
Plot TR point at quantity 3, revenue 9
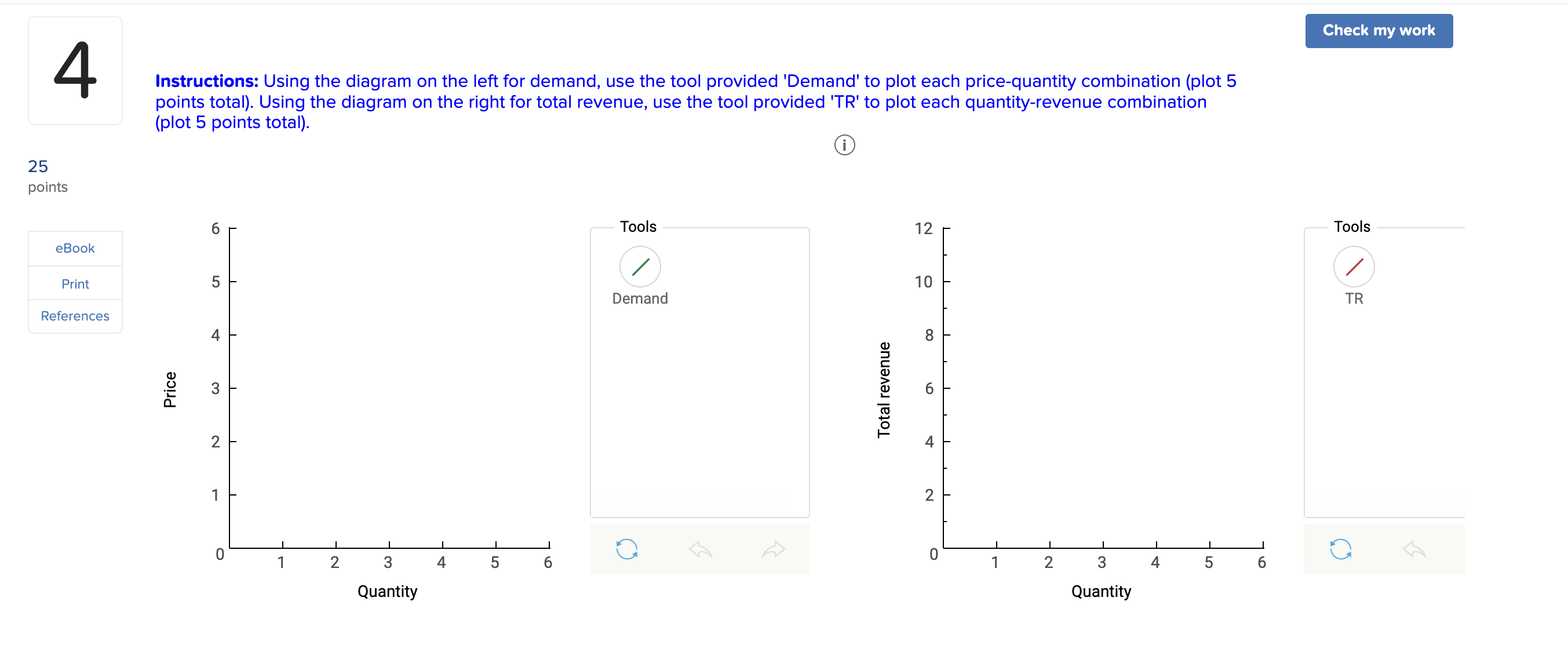[x=1103, y=308]
